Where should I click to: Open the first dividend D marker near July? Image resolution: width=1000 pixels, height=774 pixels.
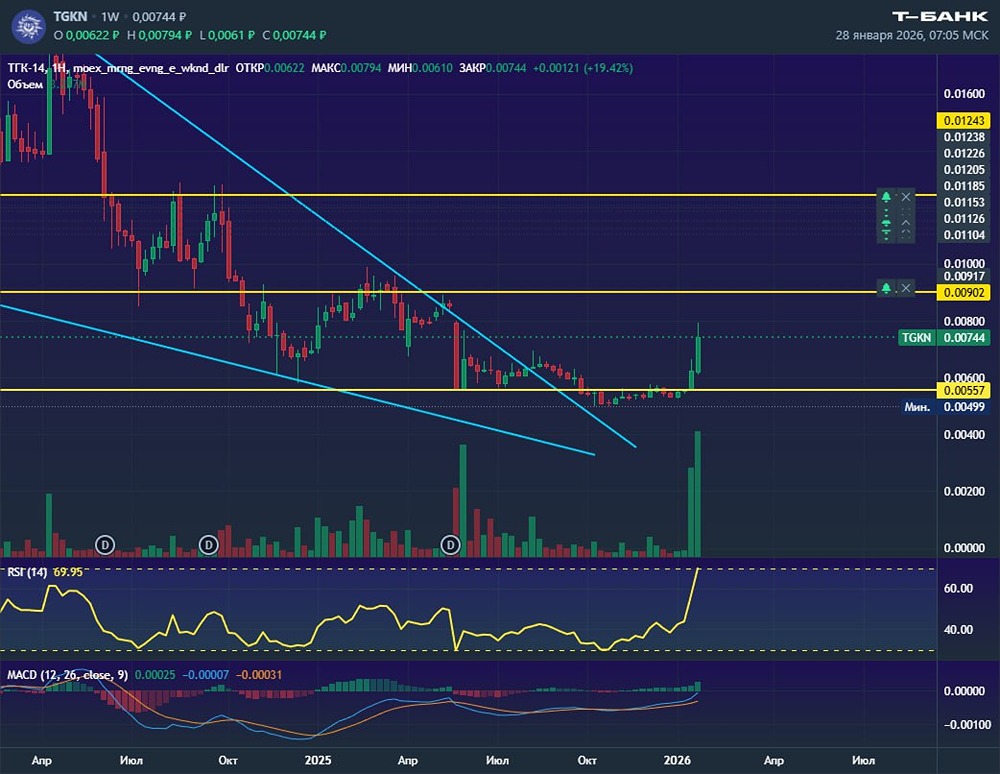point(105,545)
